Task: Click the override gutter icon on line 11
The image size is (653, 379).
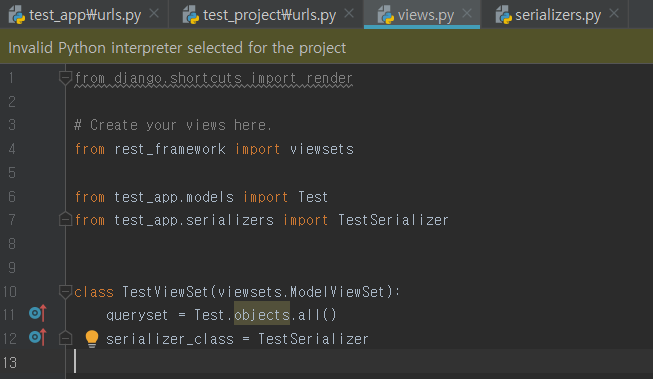Action: click(37, 313)
